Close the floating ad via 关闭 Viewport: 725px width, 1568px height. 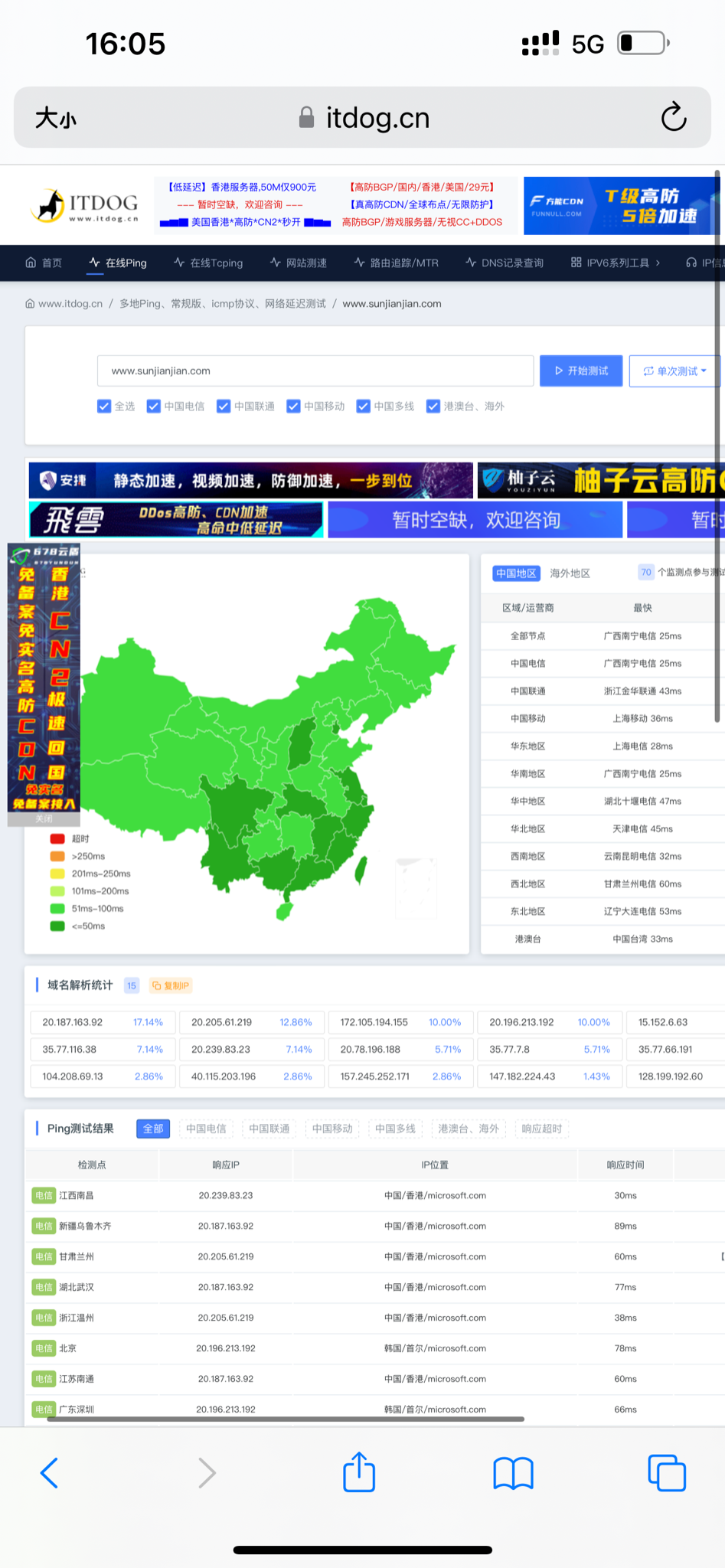(x=44, y=818)
